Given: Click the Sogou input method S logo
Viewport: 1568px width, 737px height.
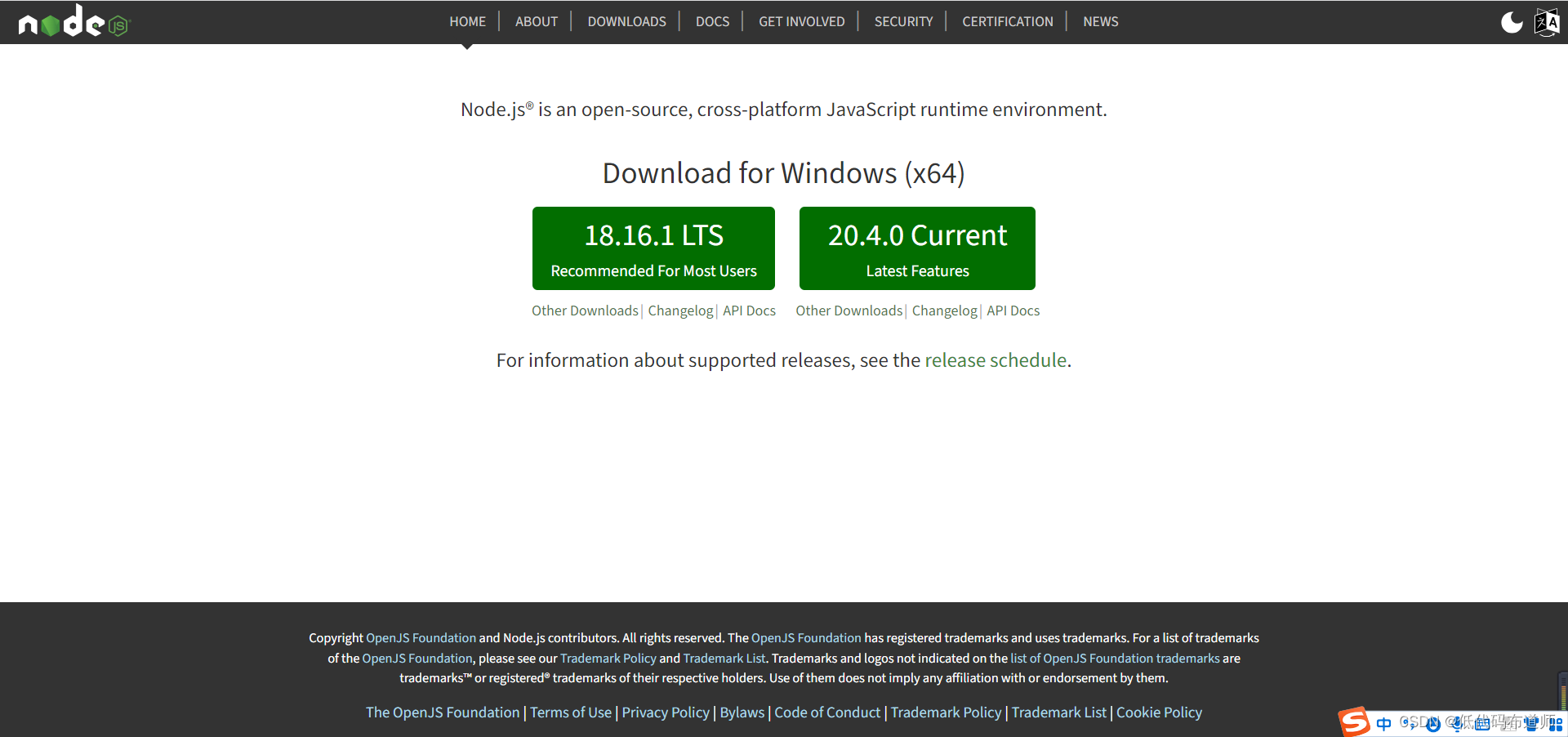Looking at the screenshot, I should point(1354,722).
